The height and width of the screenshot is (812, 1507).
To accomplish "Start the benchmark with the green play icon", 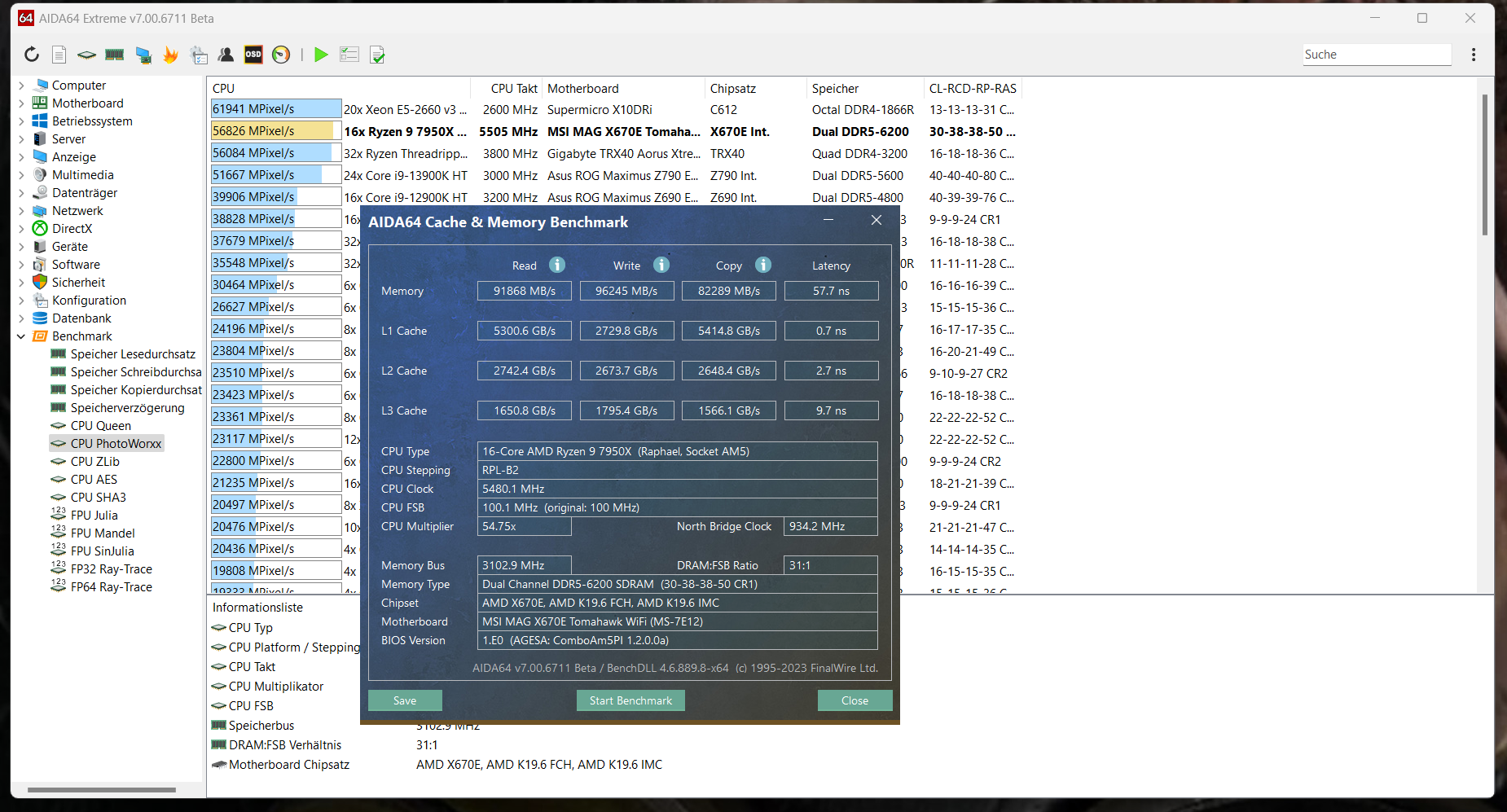I will (x=321, y=55).
